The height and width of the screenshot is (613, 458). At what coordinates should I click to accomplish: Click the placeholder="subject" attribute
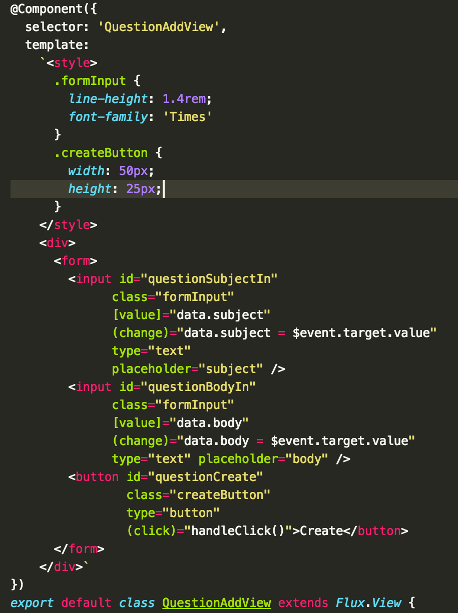pos(188,369)
